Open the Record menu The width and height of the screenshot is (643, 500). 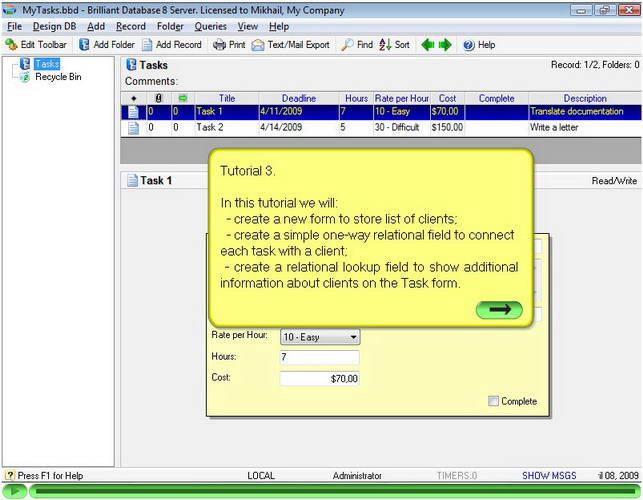[130, 27]
